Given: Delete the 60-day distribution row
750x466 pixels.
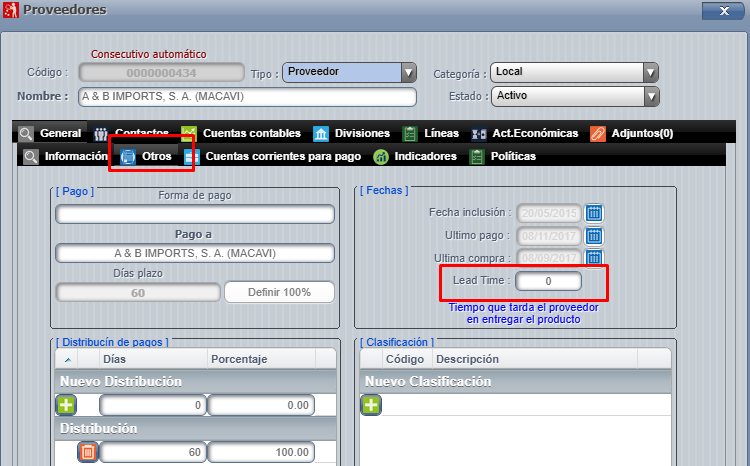Looking at the screenshot, I should (88, 452).
